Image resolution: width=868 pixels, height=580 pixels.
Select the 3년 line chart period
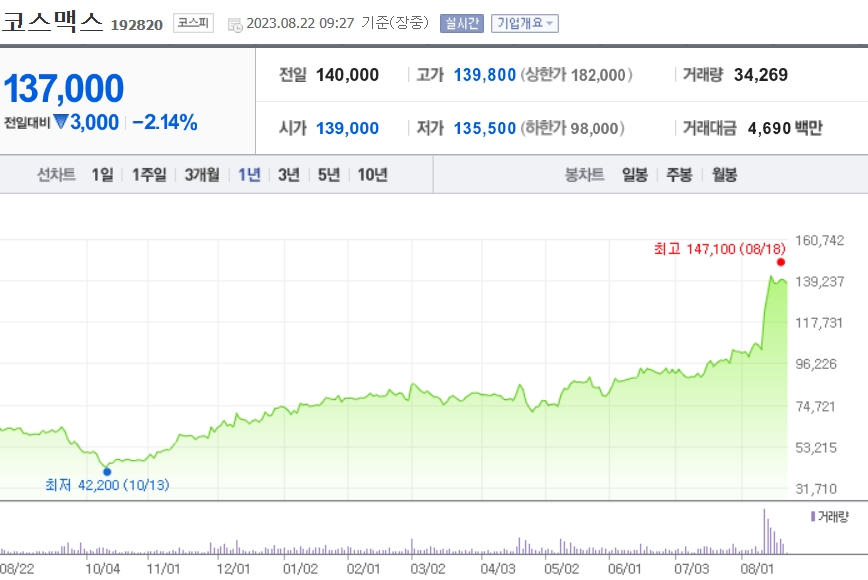(288, 175)
